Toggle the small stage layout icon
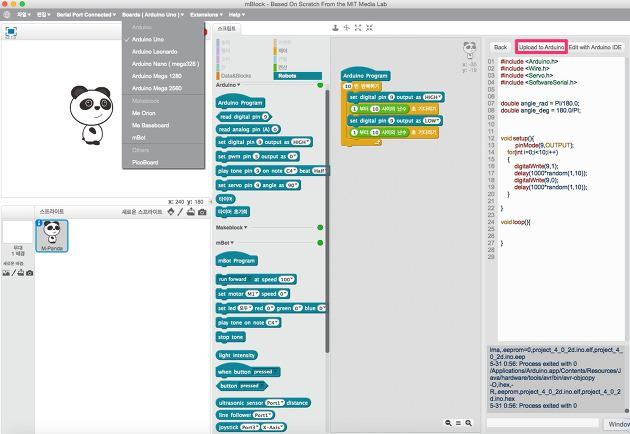The height and width of the screenshot is (434, 630). tap(11, 32)
